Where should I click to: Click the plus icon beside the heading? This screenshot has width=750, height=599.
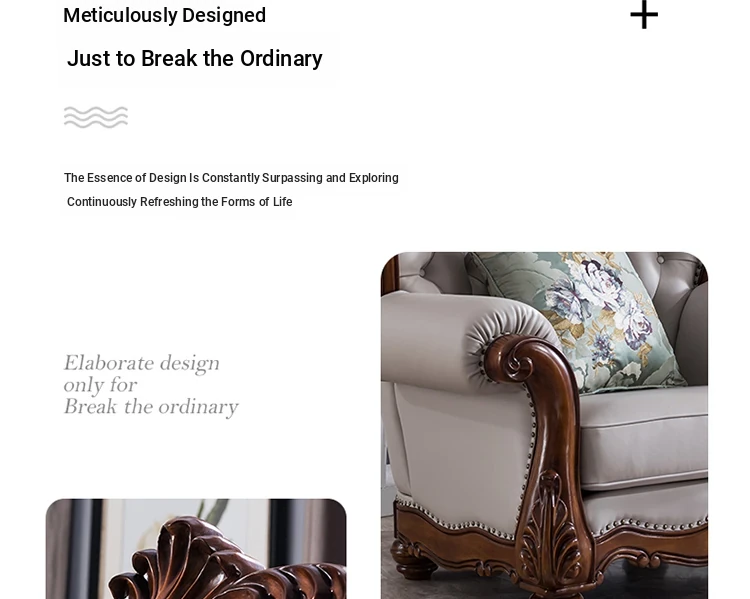point(644,15)
